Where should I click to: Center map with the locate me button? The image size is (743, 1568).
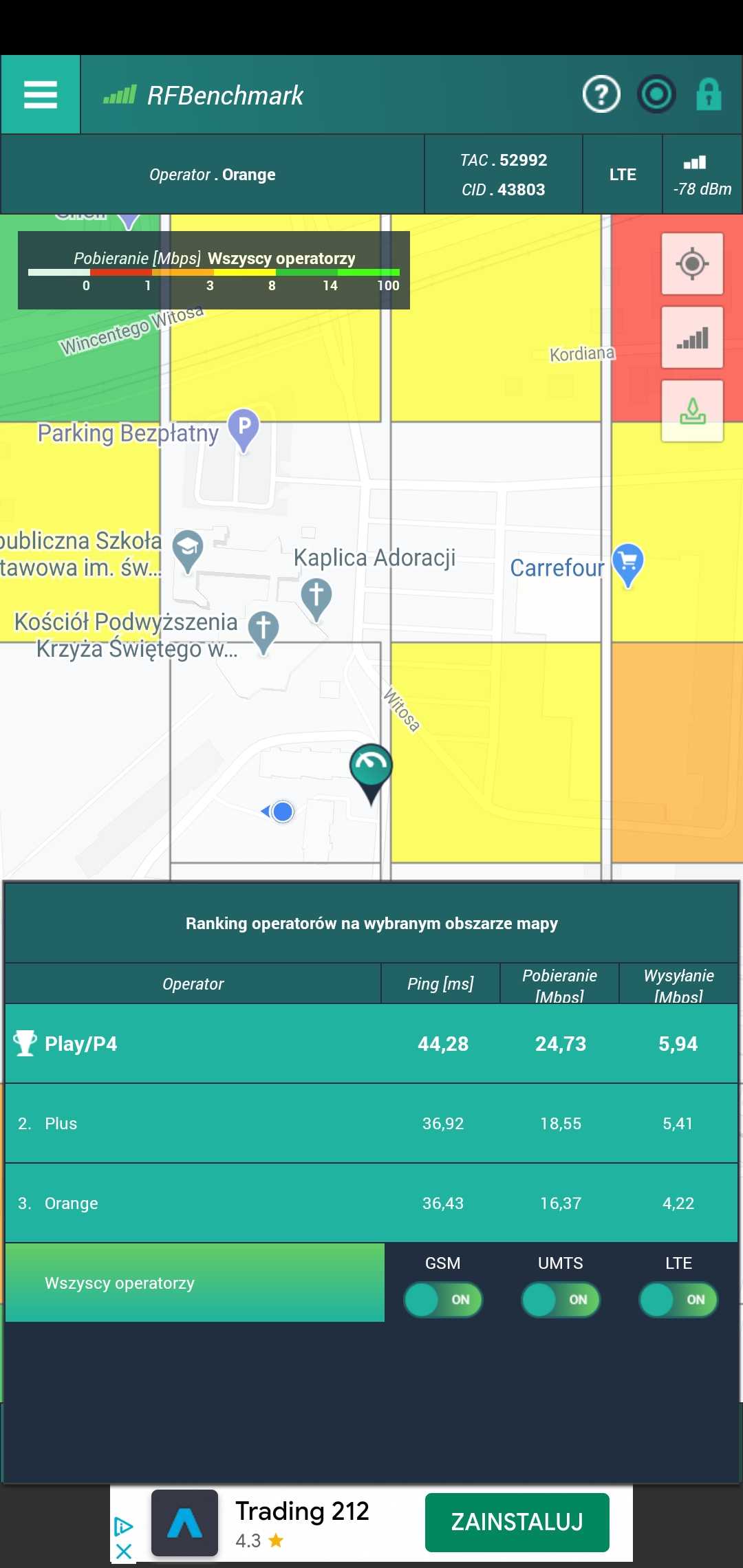coord(692,264)
